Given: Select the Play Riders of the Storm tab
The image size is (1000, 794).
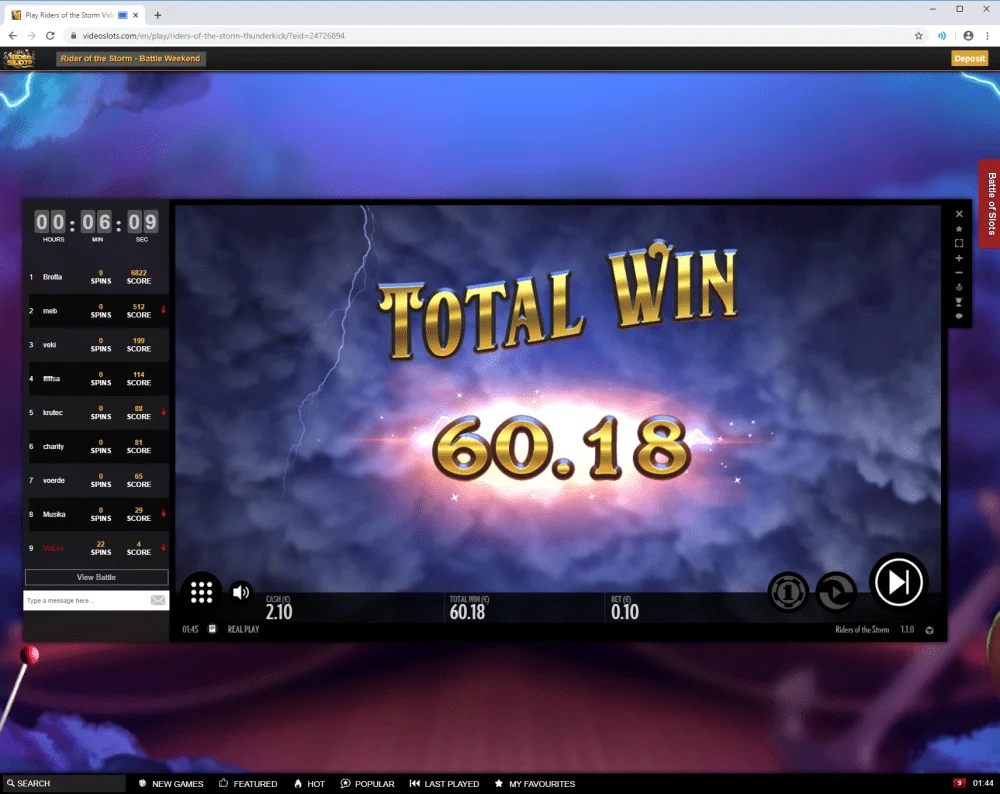Looking at the screenshot, I should point(75,15).
